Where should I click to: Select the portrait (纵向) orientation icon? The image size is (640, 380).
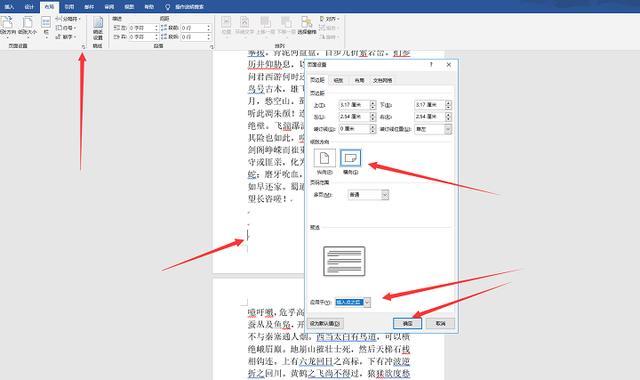[324, 158]
